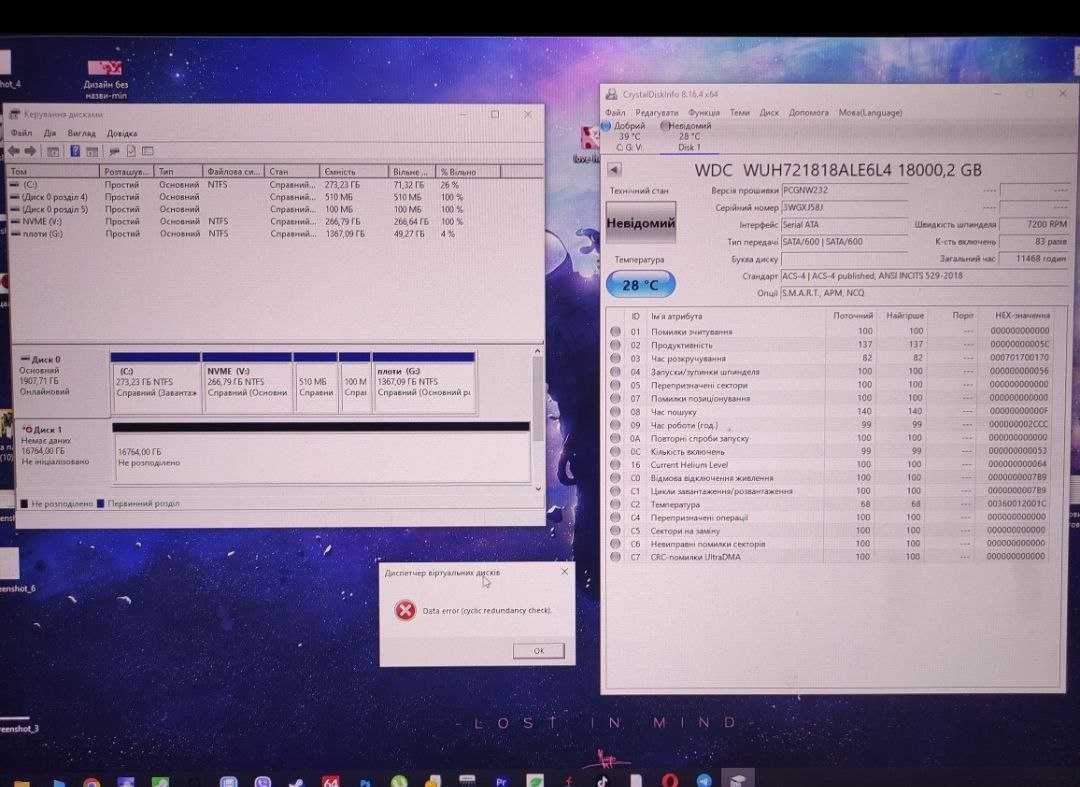Image resolution: width=1080 pixels, height=787 pixels.
Task: Click status circle for attribute 01 Помилки зчитування
Action: [615, 331]
